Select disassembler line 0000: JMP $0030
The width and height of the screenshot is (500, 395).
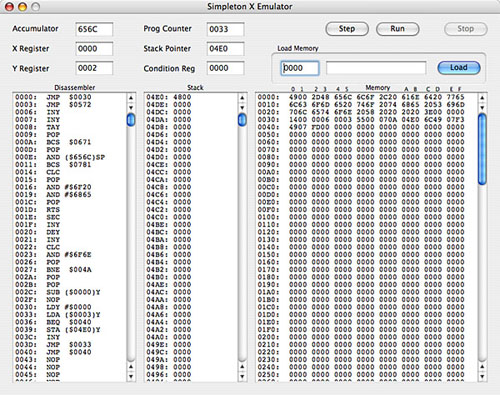[x=53, y=97]
